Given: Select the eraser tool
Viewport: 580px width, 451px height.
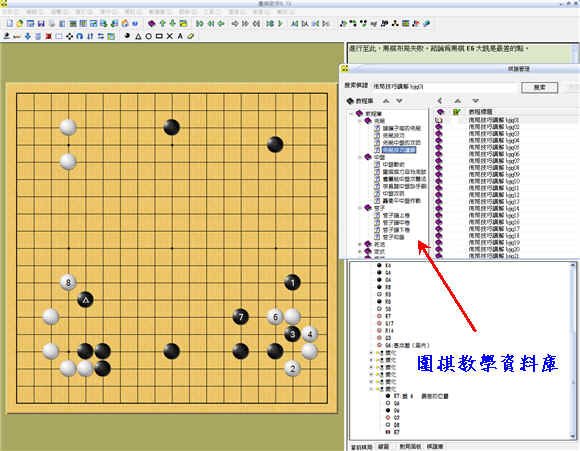Looking at the screenshot, I should 190,36.
